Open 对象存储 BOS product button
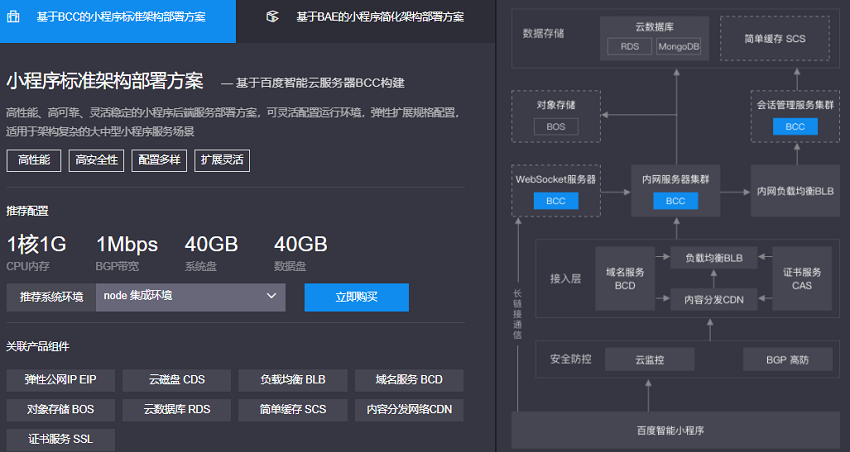 click(x=61, y=410)
